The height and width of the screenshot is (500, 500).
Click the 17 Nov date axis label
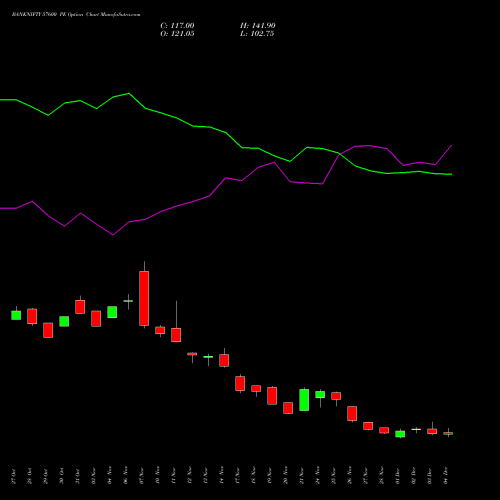pyautogui.click(x=237, y=476)
